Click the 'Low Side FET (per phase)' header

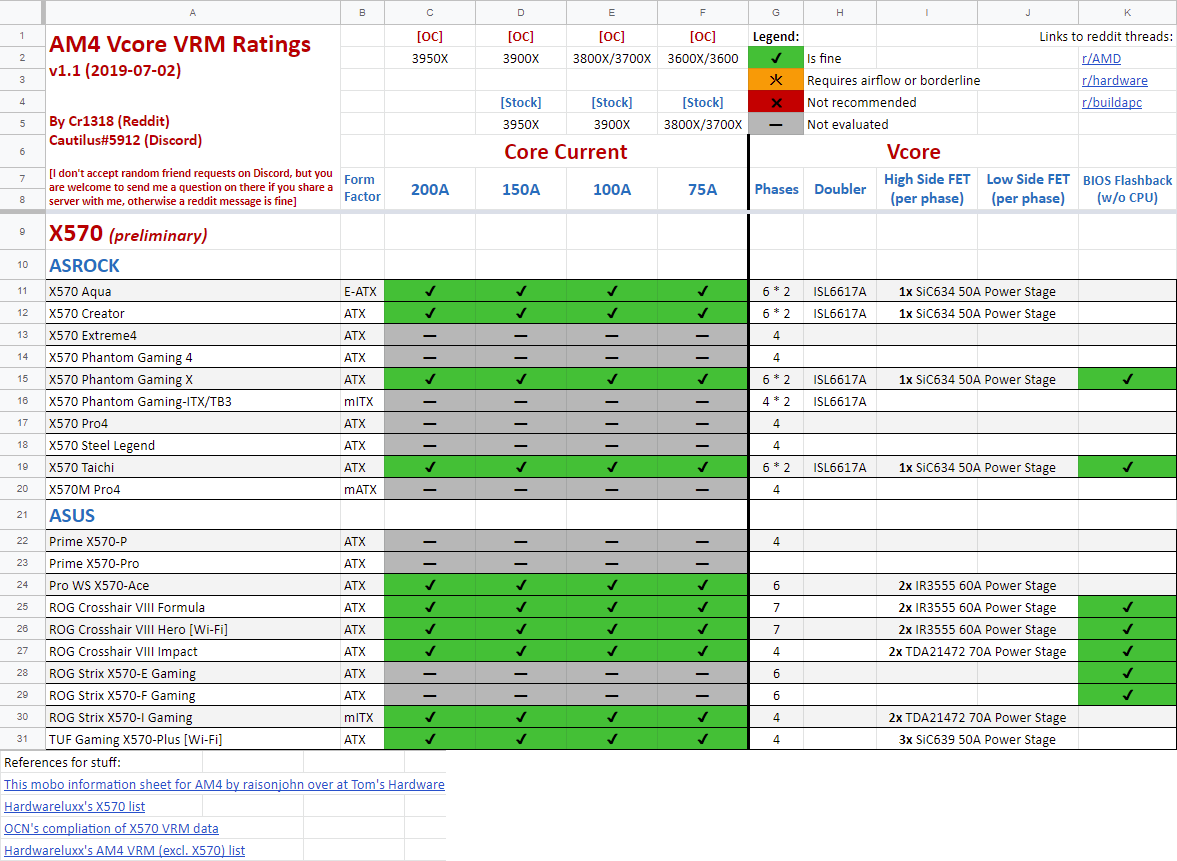1028,189
